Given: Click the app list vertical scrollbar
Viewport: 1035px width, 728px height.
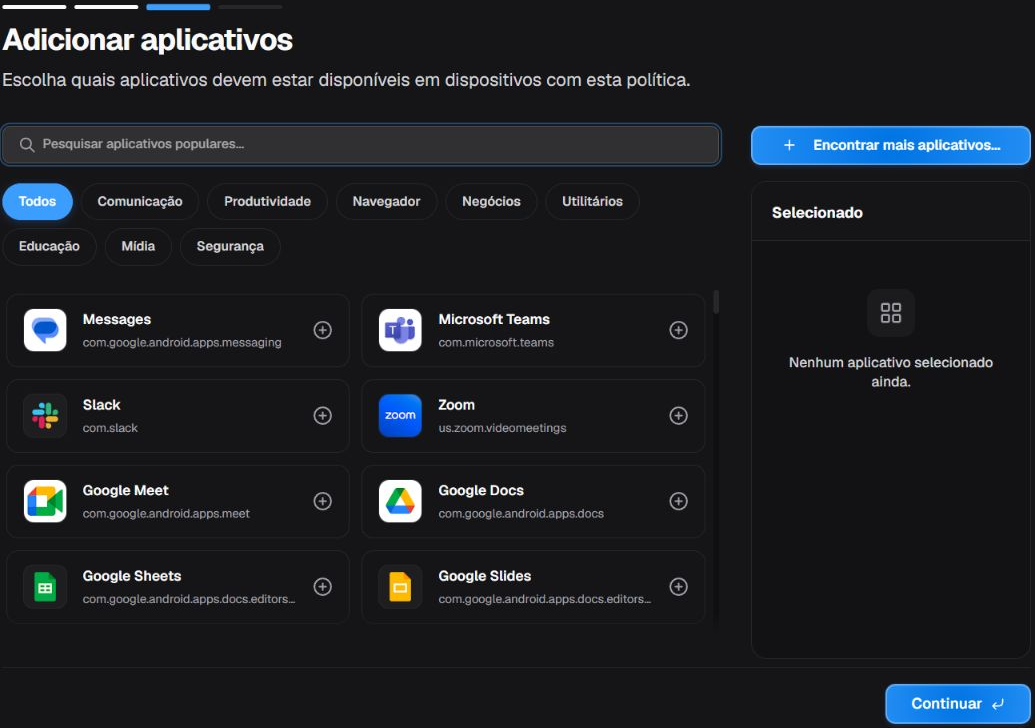Looking at the screenshot, I should (716, 302).
